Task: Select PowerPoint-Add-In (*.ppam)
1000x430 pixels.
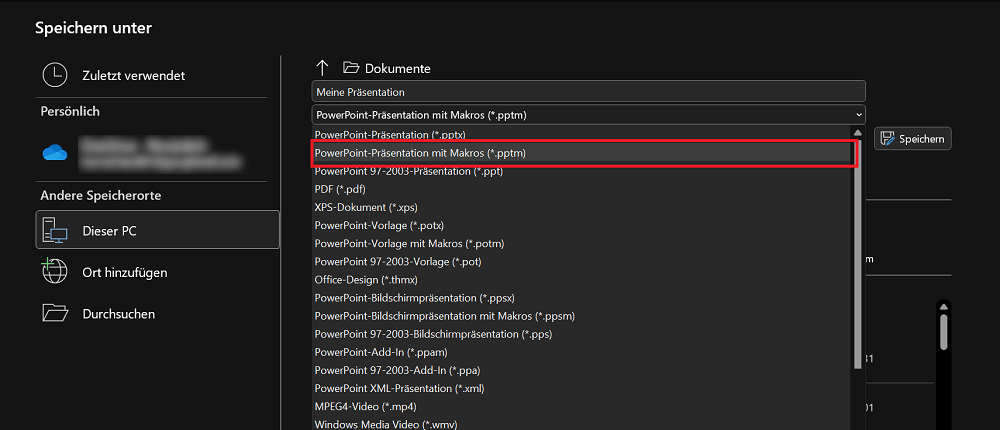Action: coord(582,352)
